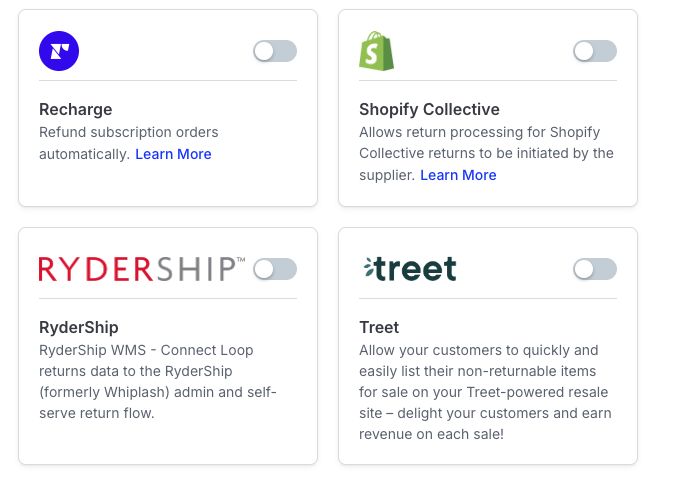The width and height of the screenshot is (677, 482).
Task: Activate the Treet integration toggle
Action: click(x=595, y=269)
